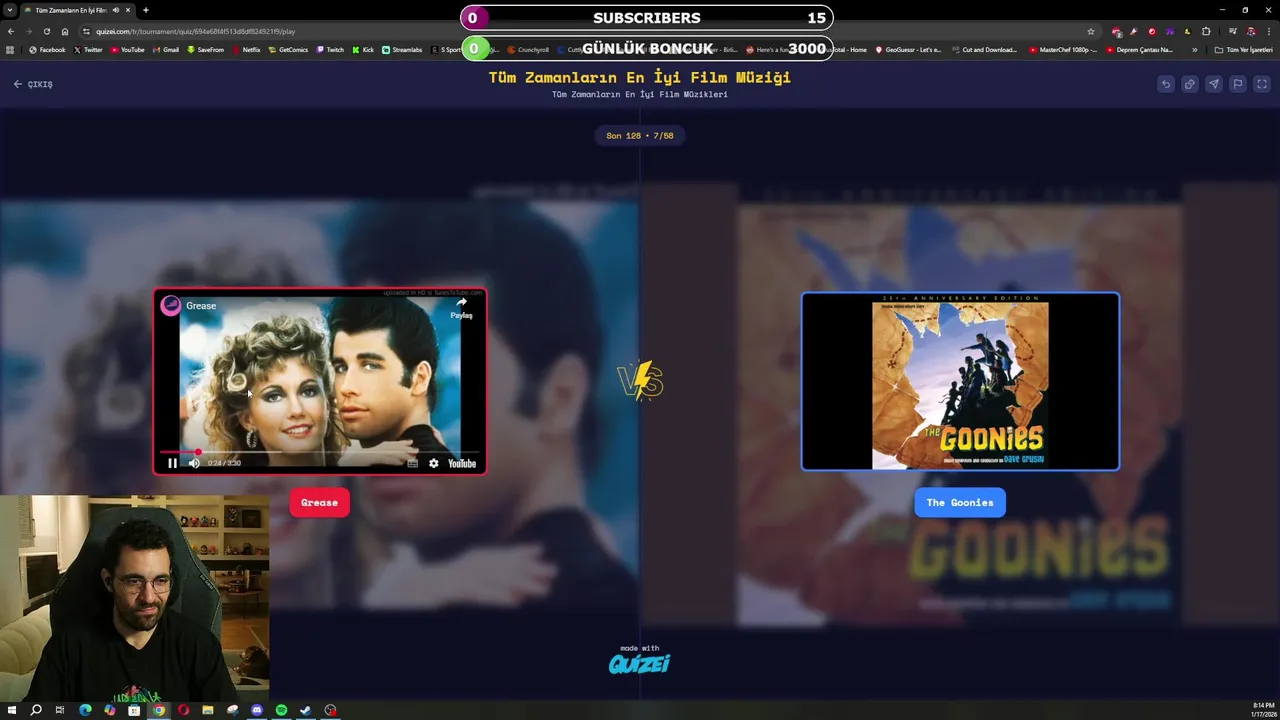Launch Microsoft Edge from taskbar
1280x720 pixels.
pyautogui.click(x=85, y=710)
